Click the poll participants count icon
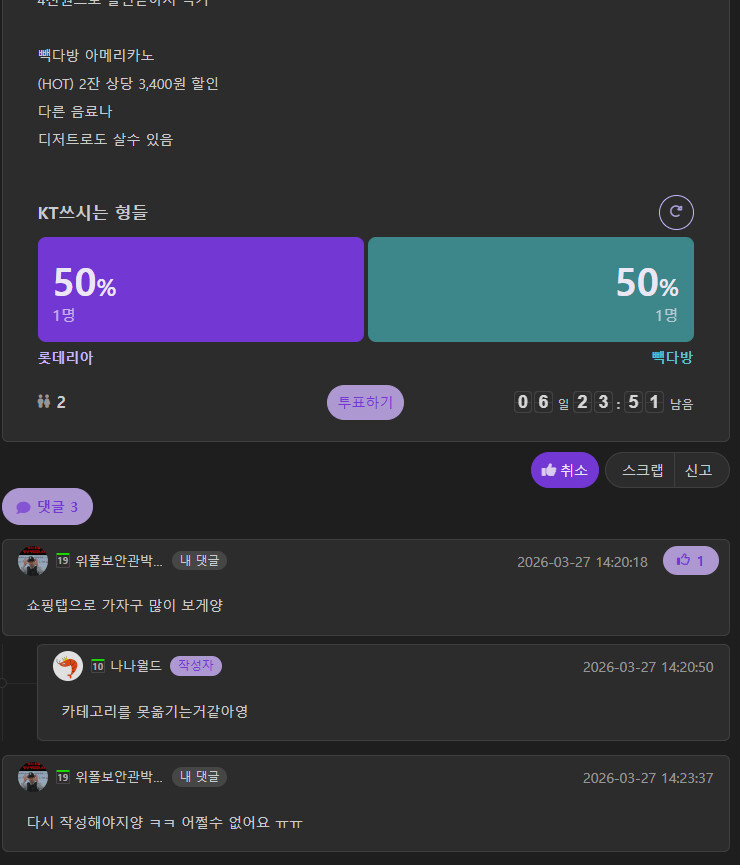Screen dimensions: 740x865 tap(43, 402)
